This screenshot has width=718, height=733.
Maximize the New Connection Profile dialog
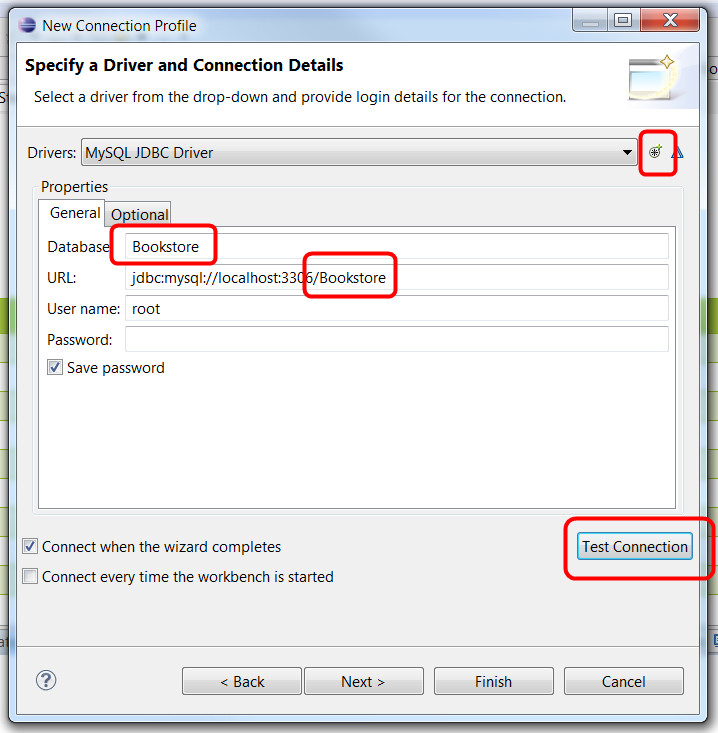[x=624, y=21]
